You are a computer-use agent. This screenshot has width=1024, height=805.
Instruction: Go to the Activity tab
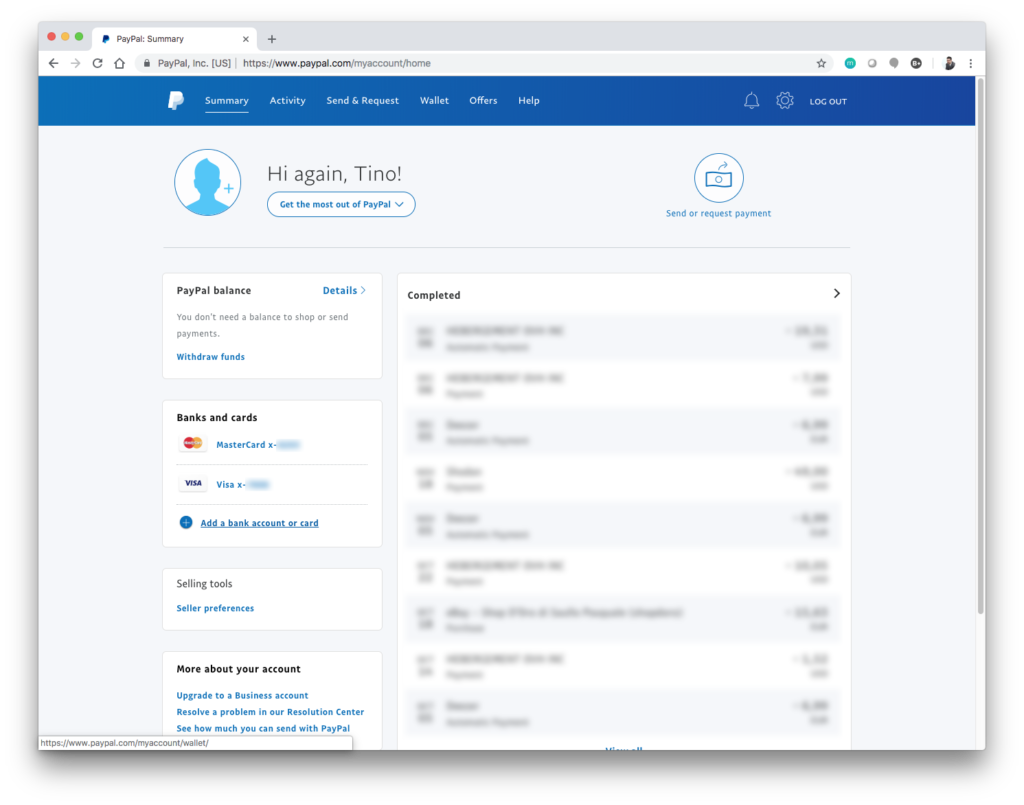287,101
